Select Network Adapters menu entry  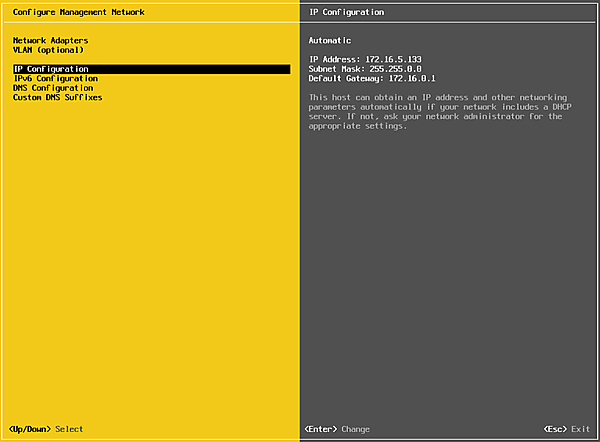point(50,41)
